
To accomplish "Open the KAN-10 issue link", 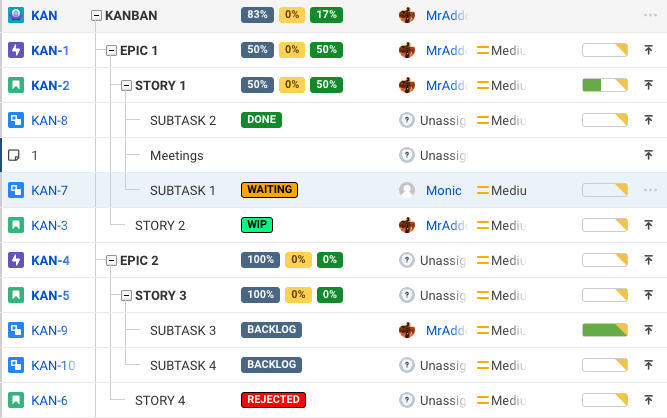I will point(53,365).
